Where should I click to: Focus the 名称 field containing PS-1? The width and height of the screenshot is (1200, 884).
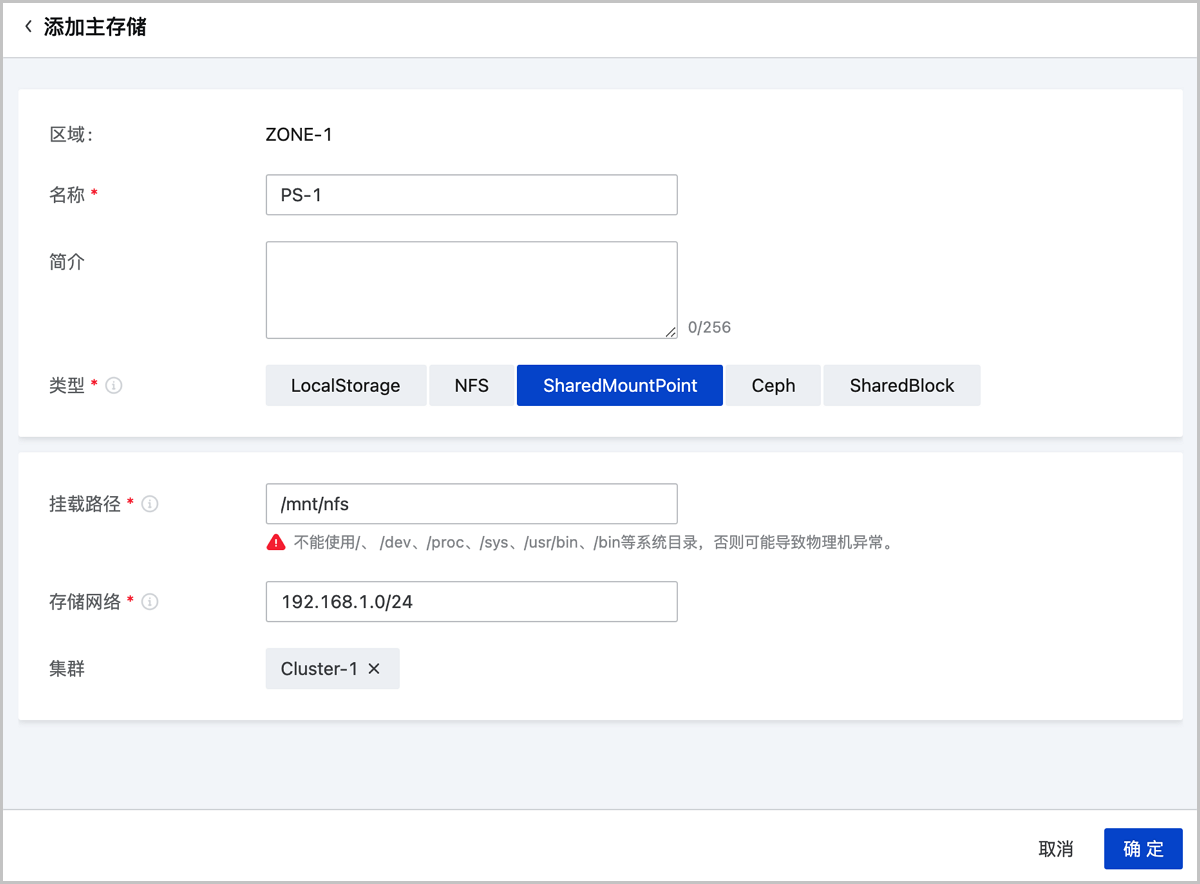click(471, 195)
